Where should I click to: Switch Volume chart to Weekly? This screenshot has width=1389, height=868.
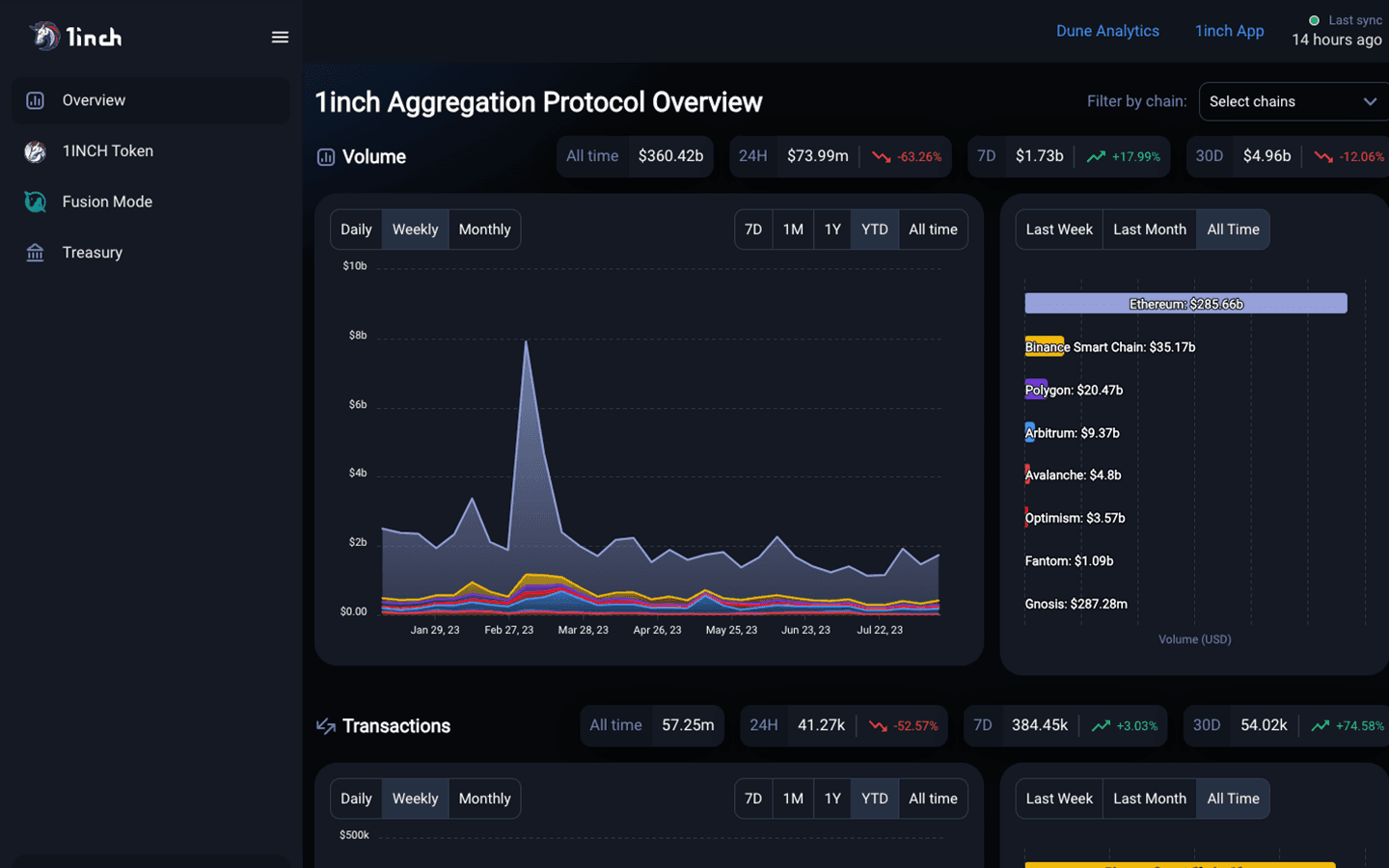point(415,230)
